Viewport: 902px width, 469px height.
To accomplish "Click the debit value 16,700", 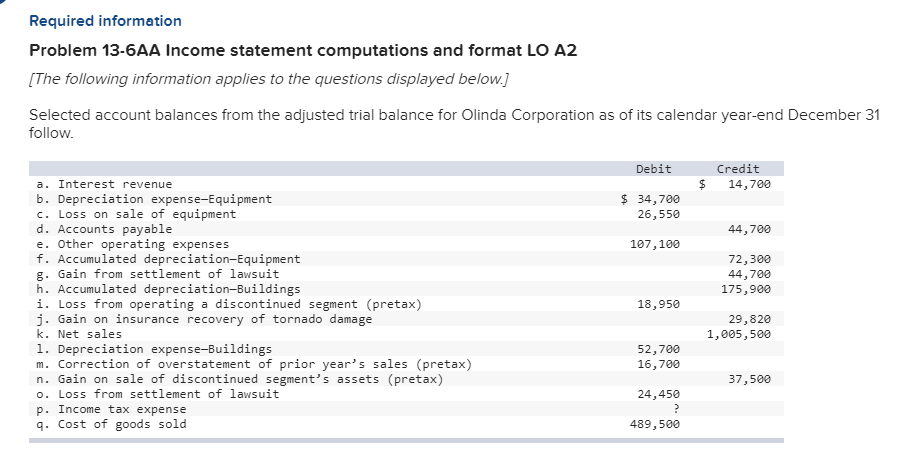I will 658,364.
